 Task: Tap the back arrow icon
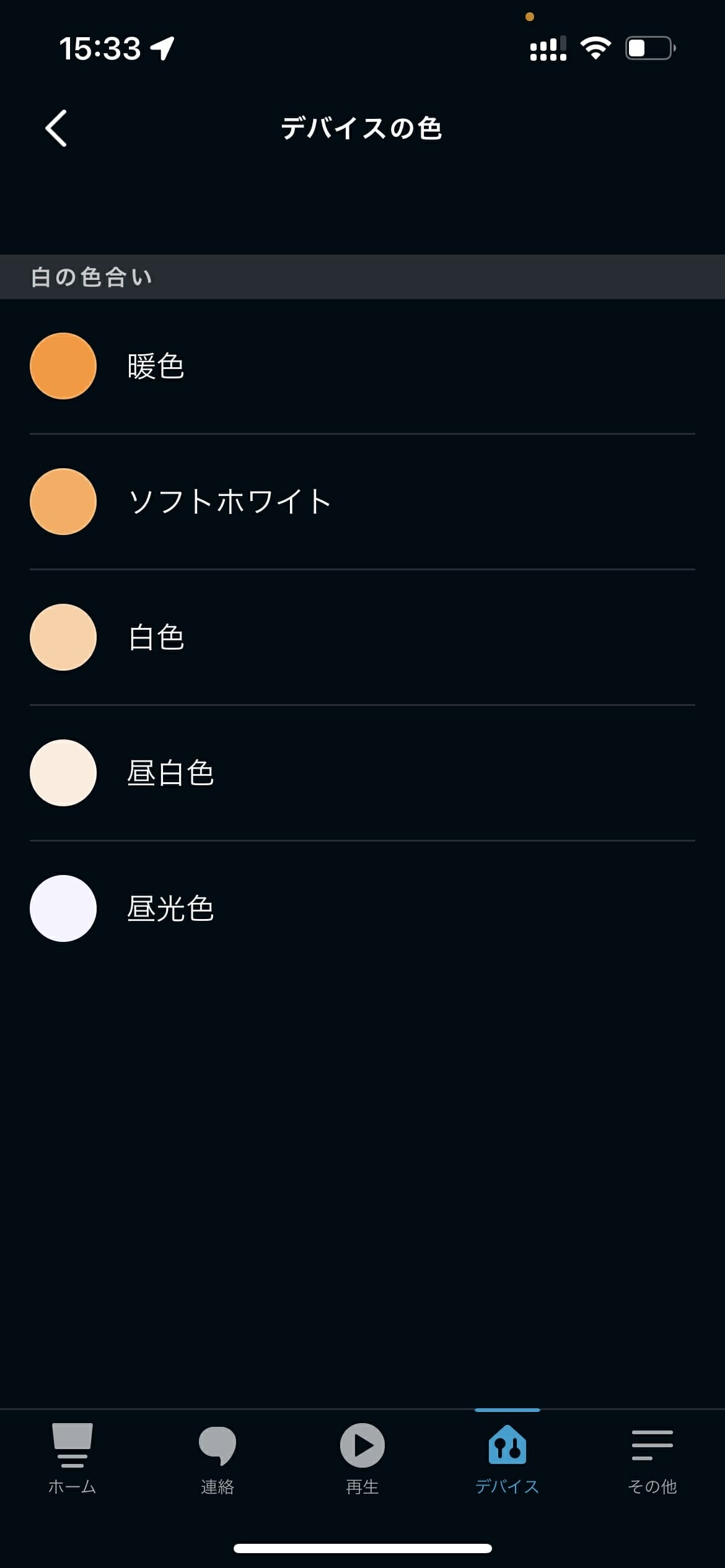coord(56,128)
